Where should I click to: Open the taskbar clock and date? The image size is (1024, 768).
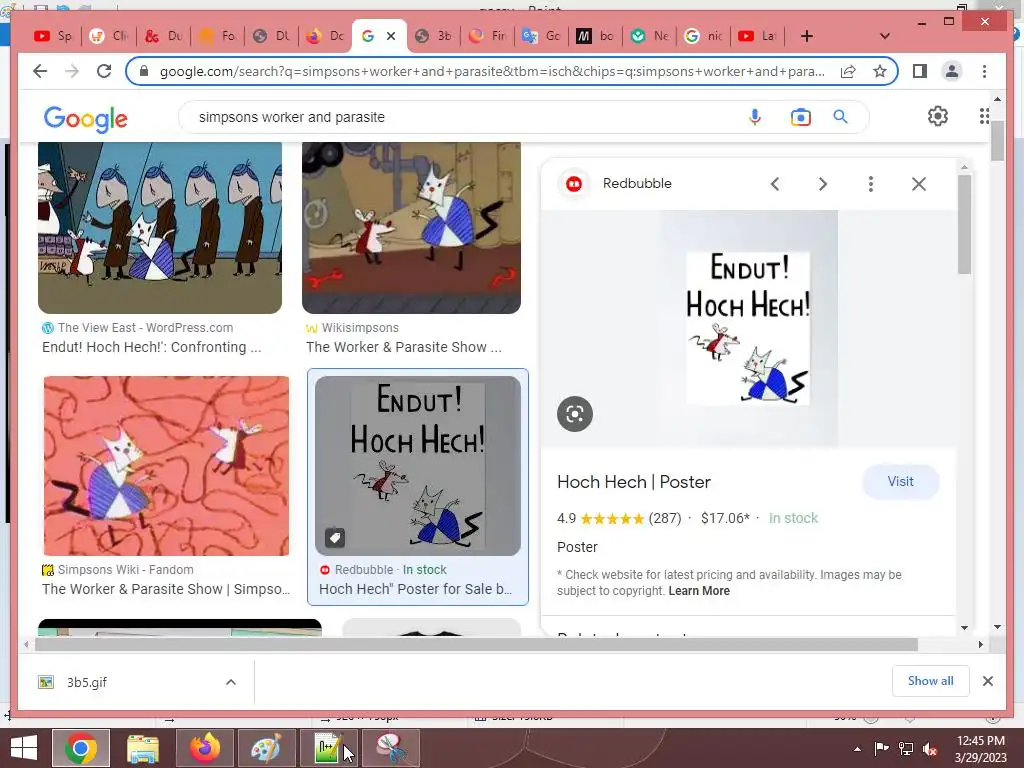(x=981, y=749)
